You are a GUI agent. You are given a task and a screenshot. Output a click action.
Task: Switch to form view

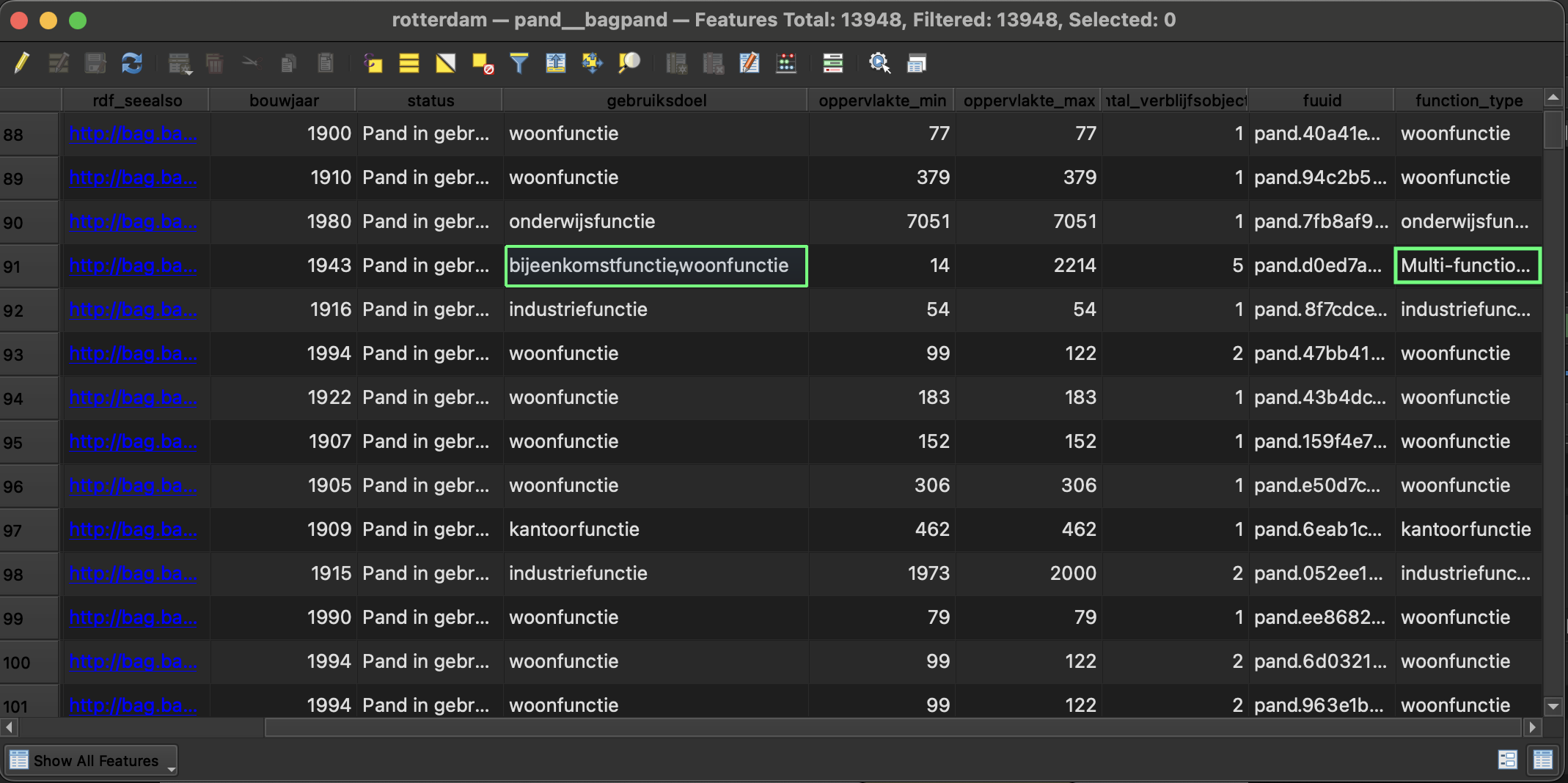coord(1508,760)
